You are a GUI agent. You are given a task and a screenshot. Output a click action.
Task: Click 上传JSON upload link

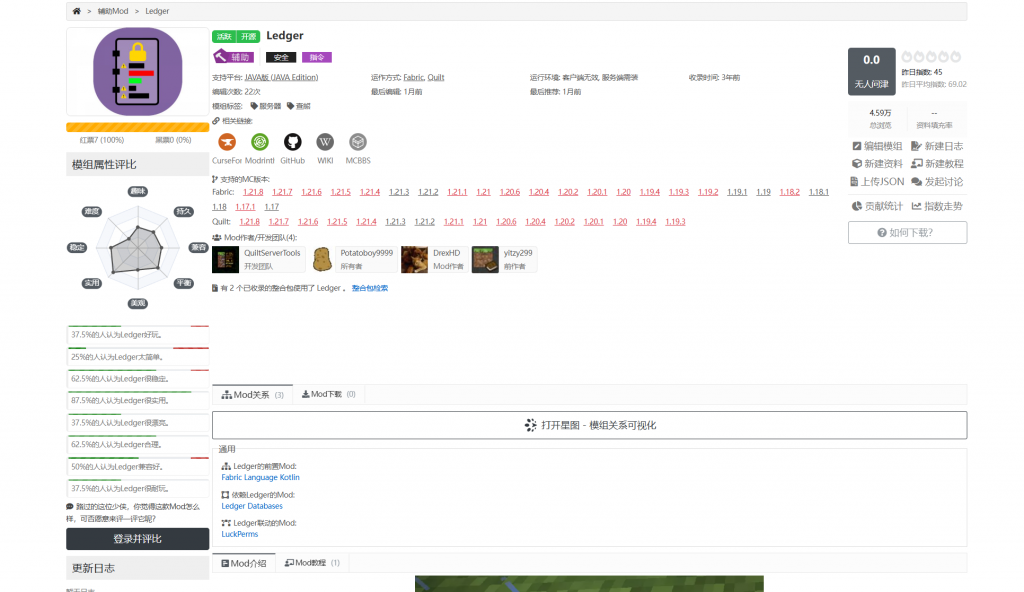pos(877,182)
